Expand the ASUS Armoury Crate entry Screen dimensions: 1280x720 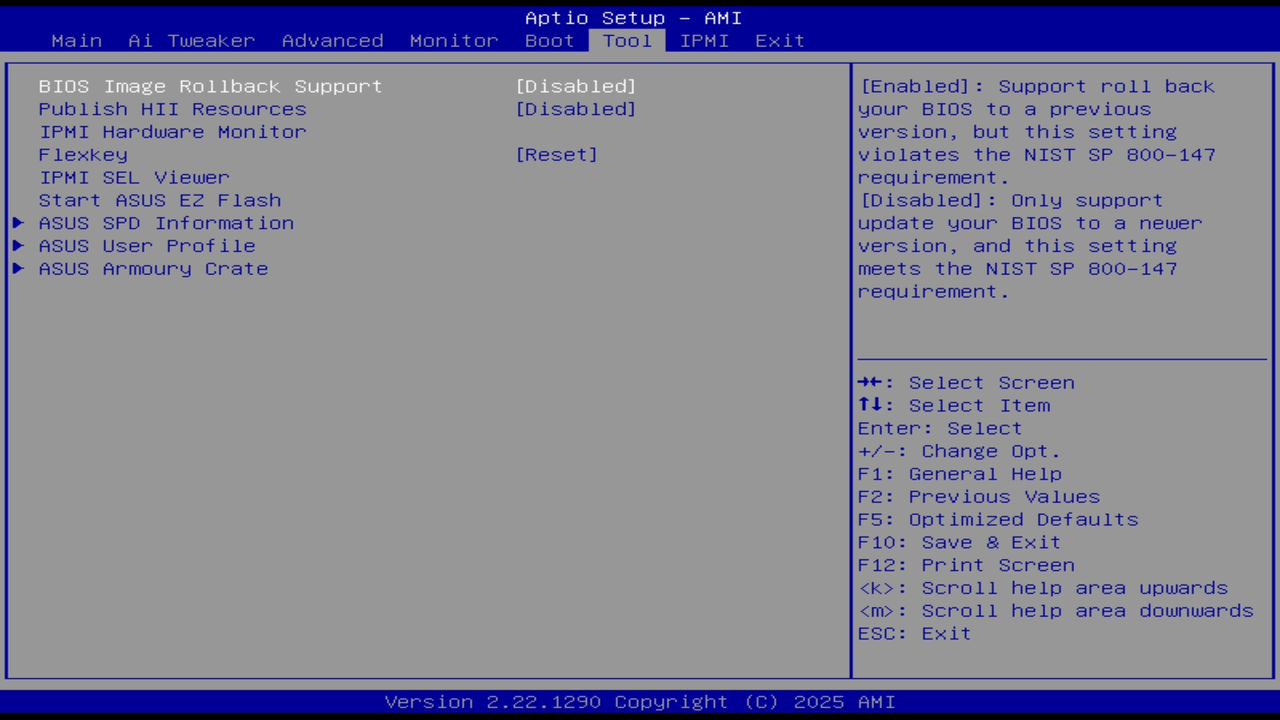(x=153, y=268)
